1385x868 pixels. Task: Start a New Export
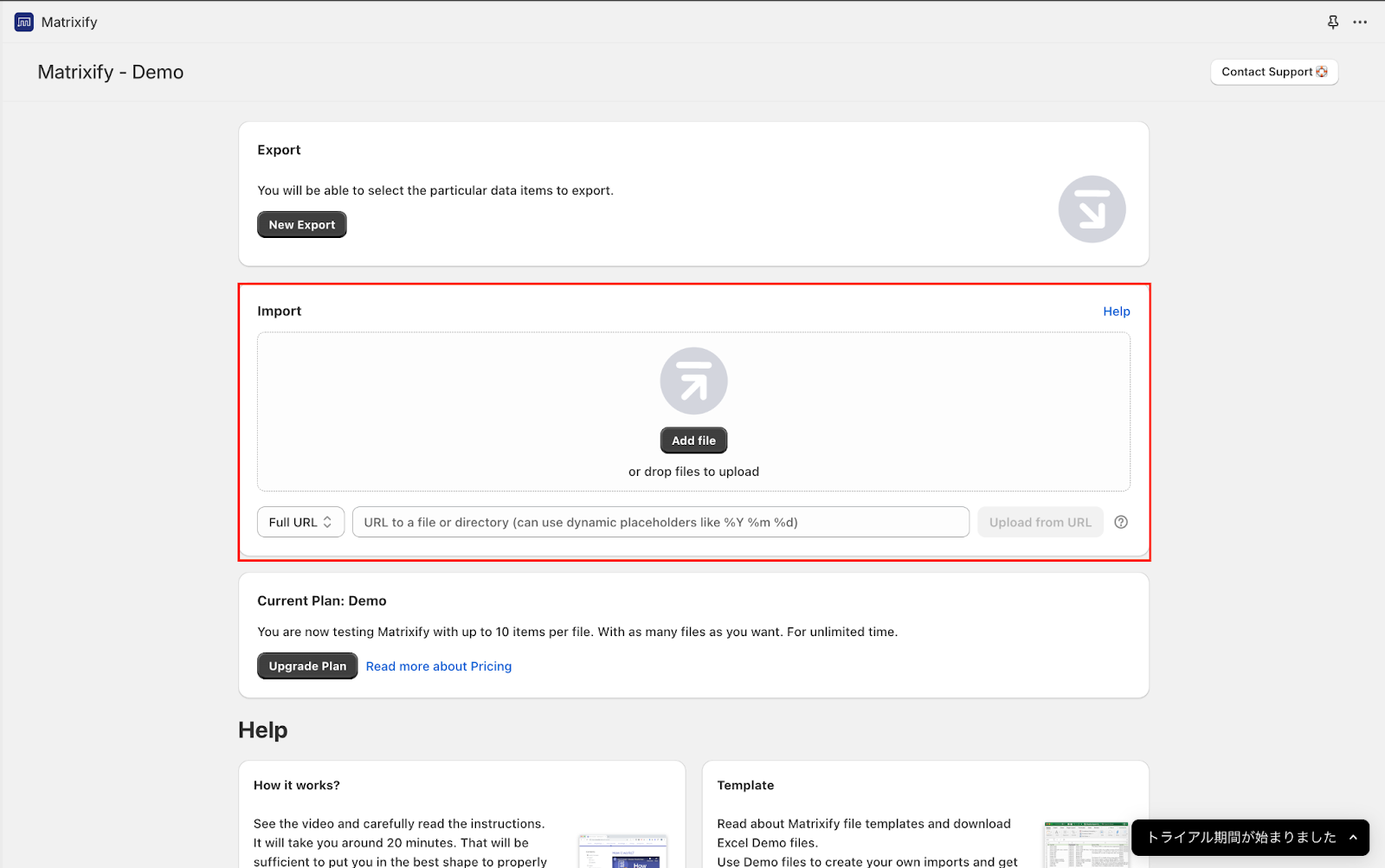pos(301,224)
